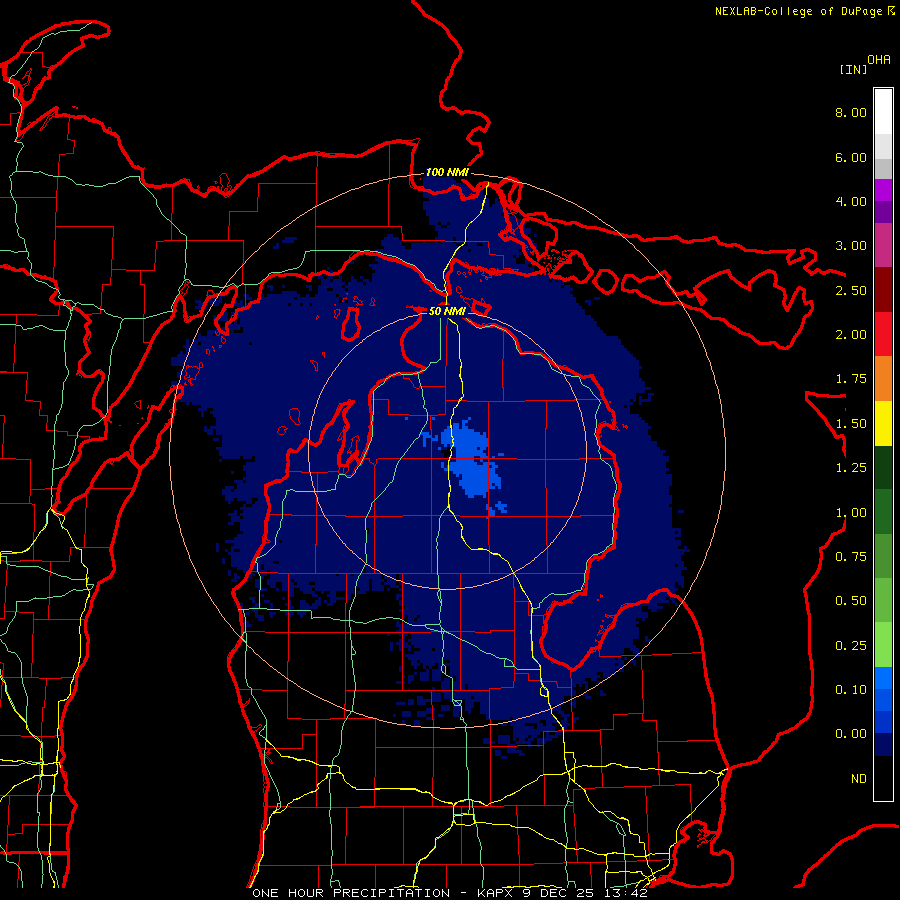Click the [IN] units label
The height and width of the screenshot is (900, 900).
(x=853, y=69)
